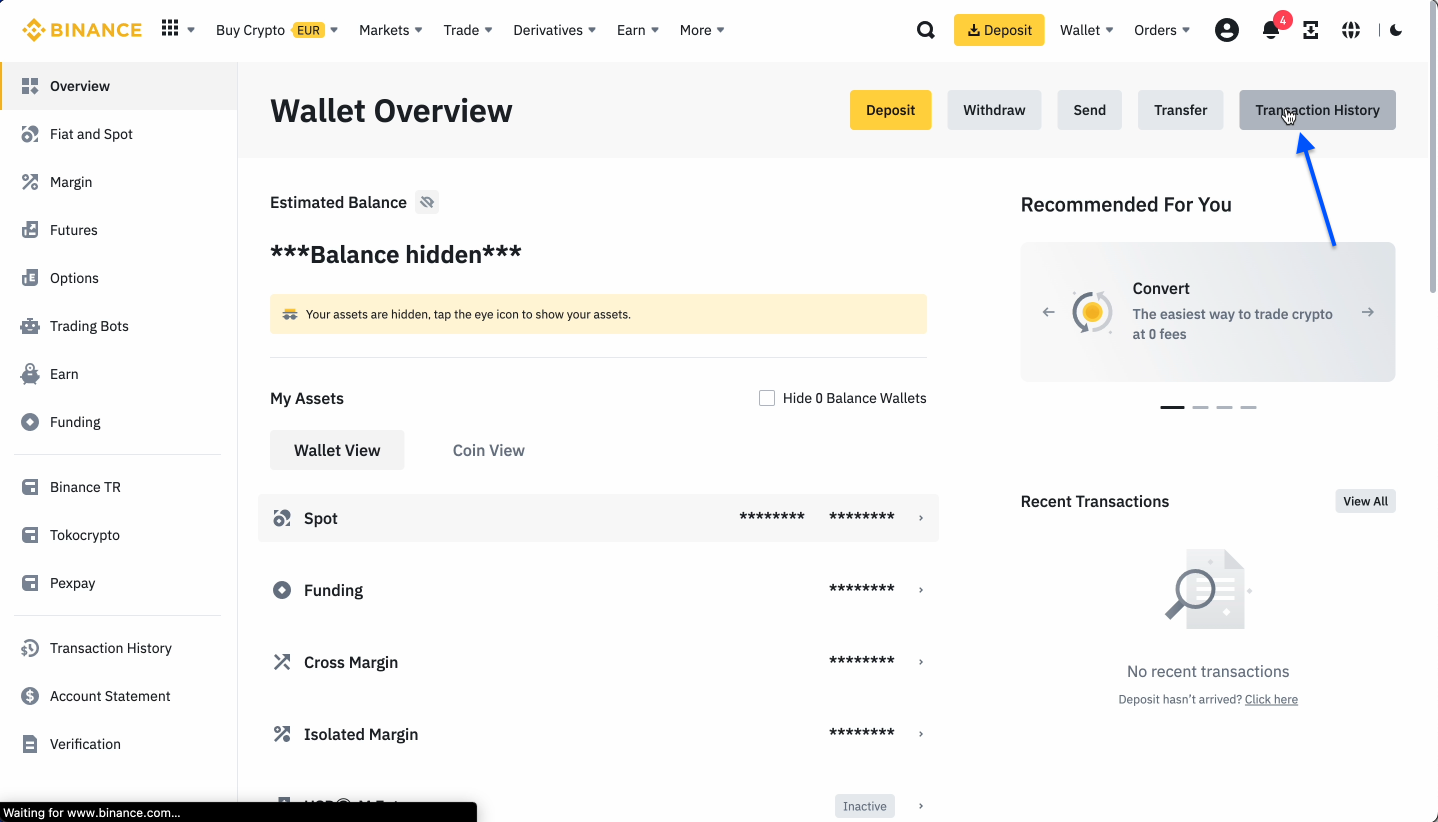Expand the Funding wallet row chevron
Viewport: 1438px width, 822px height.
pos(920,590)
